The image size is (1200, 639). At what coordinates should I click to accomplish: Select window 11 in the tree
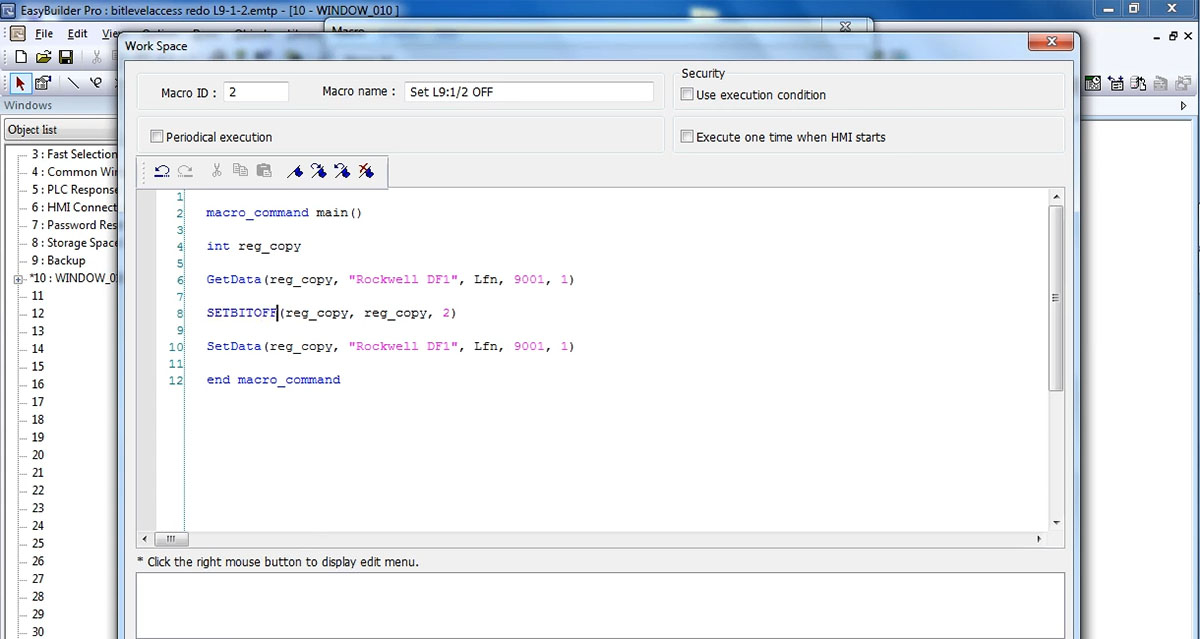point(38,296)
